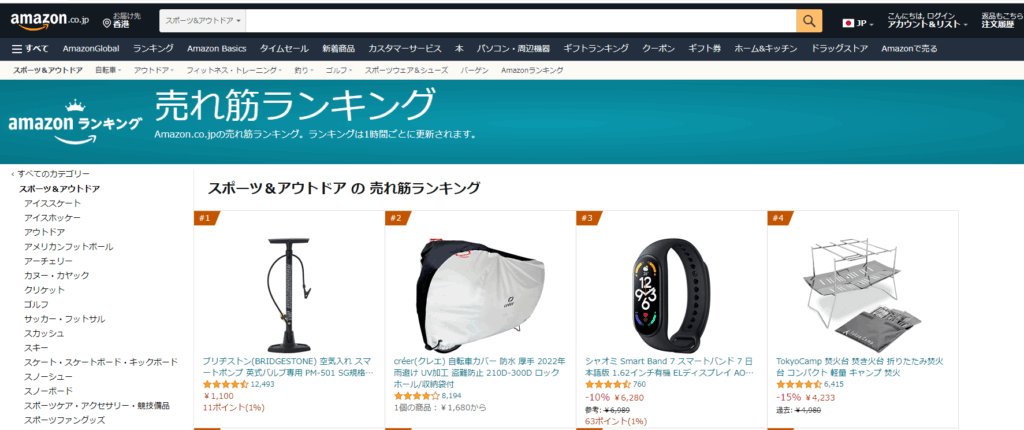Click the orange search magnifier button

click(809, 21)
